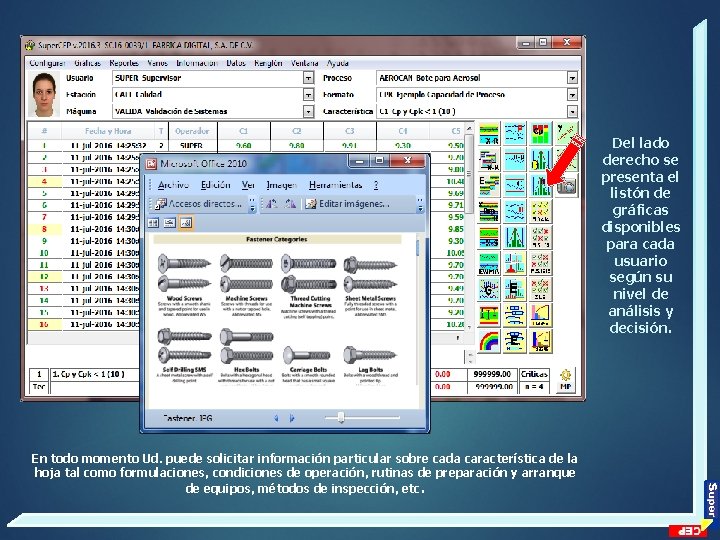This screenshot has width=720, height=540.
Task: Open the Ayuda menu
Action: (338, 63)
